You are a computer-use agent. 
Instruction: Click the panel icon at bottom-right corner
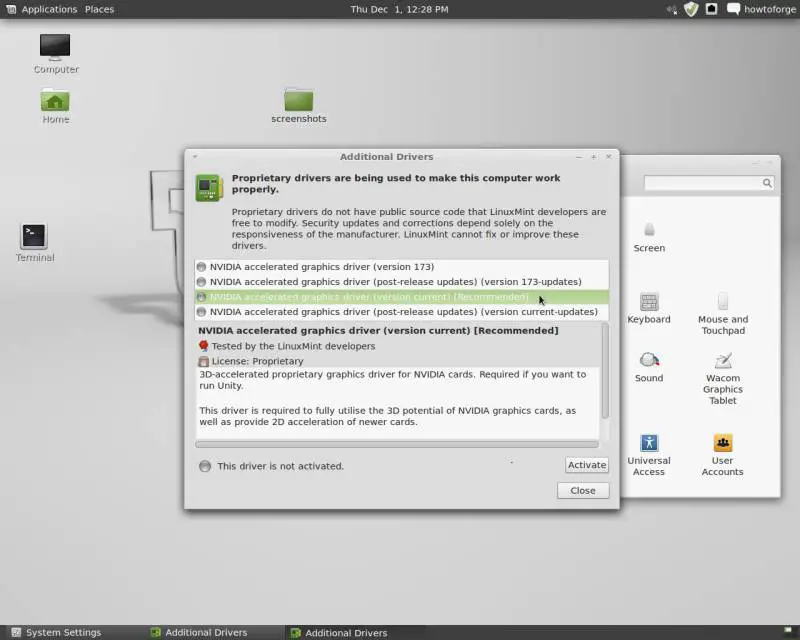[x=787, y=632]
